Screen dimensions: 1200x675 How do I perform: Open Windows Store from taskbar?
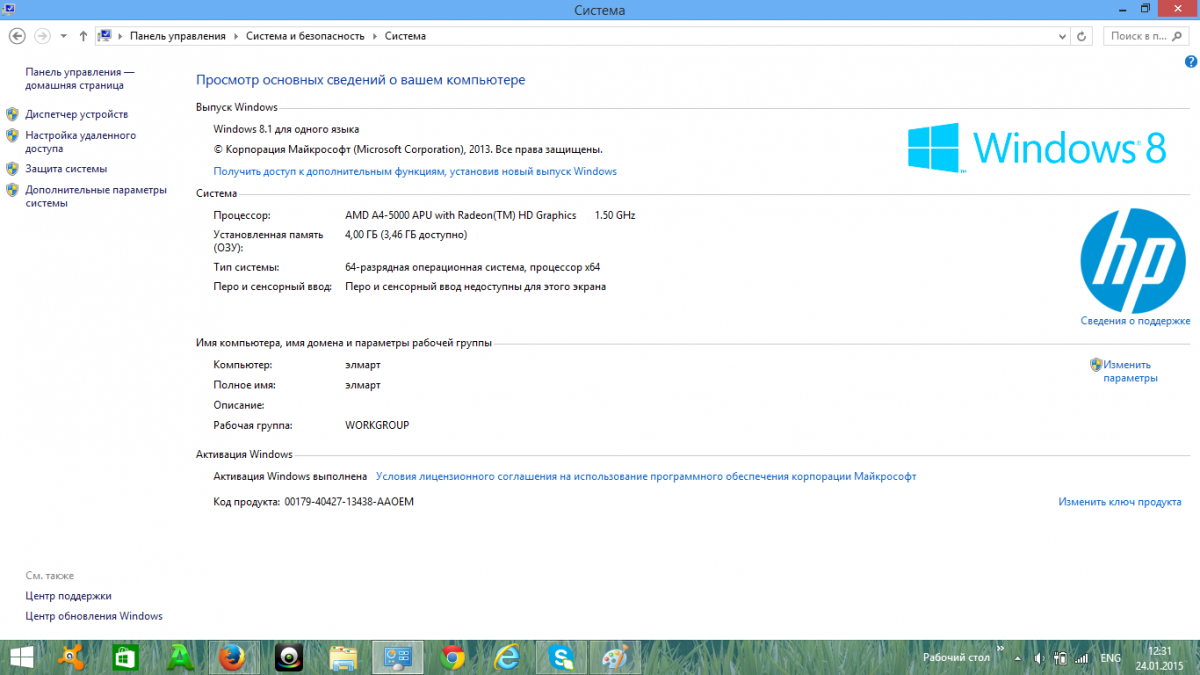[x=125, y=657]
